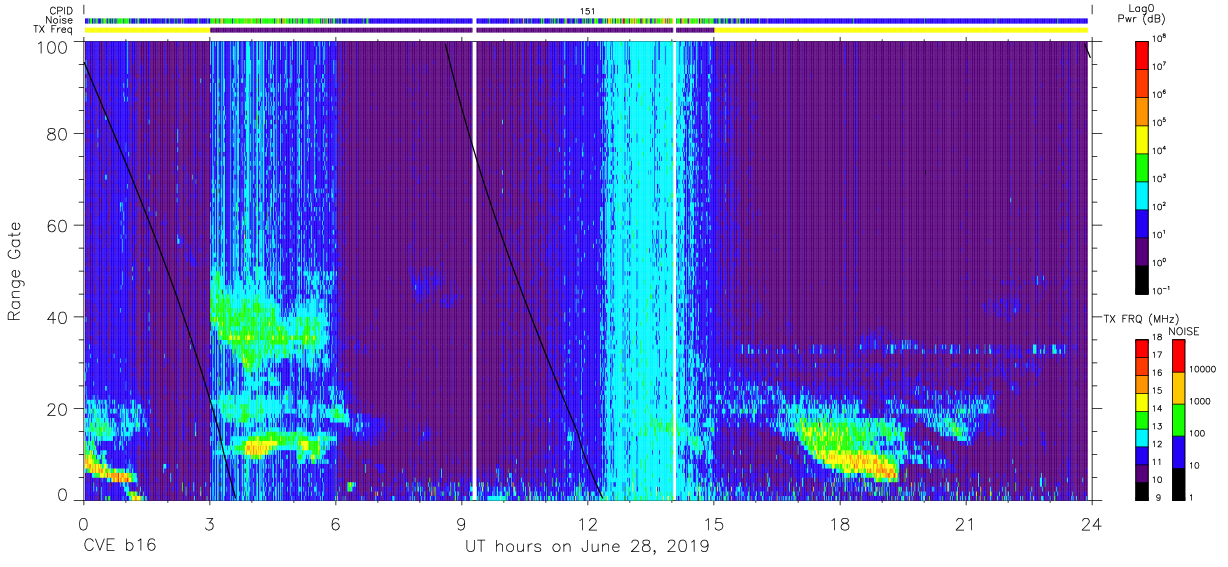Click the 60 tick on Range Gate axis
This screenshot has height=567, width=1228.
58,226
